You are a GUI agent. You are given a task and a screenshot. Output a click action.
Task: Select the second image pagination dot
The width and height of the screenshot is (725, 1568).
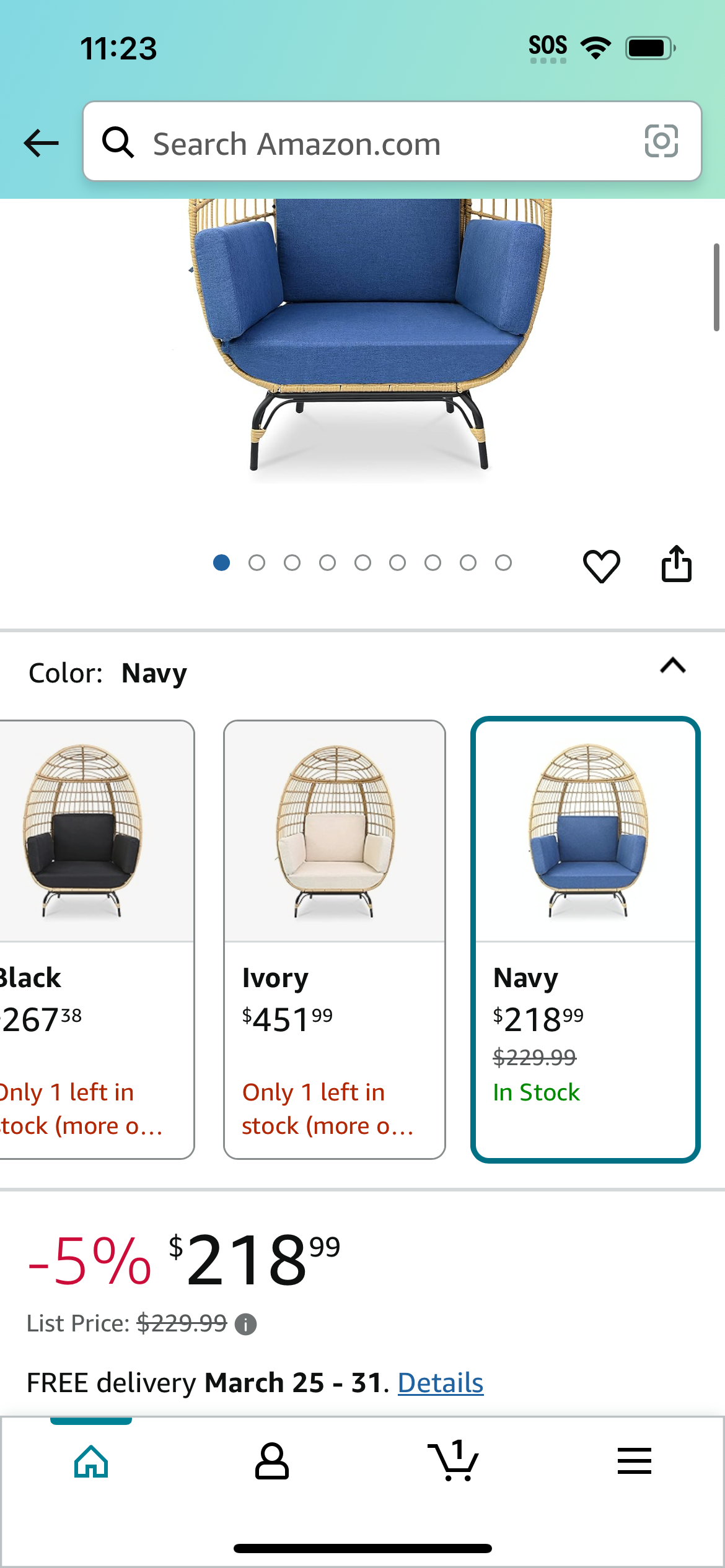pyautogui.click(x=257, y=562)
